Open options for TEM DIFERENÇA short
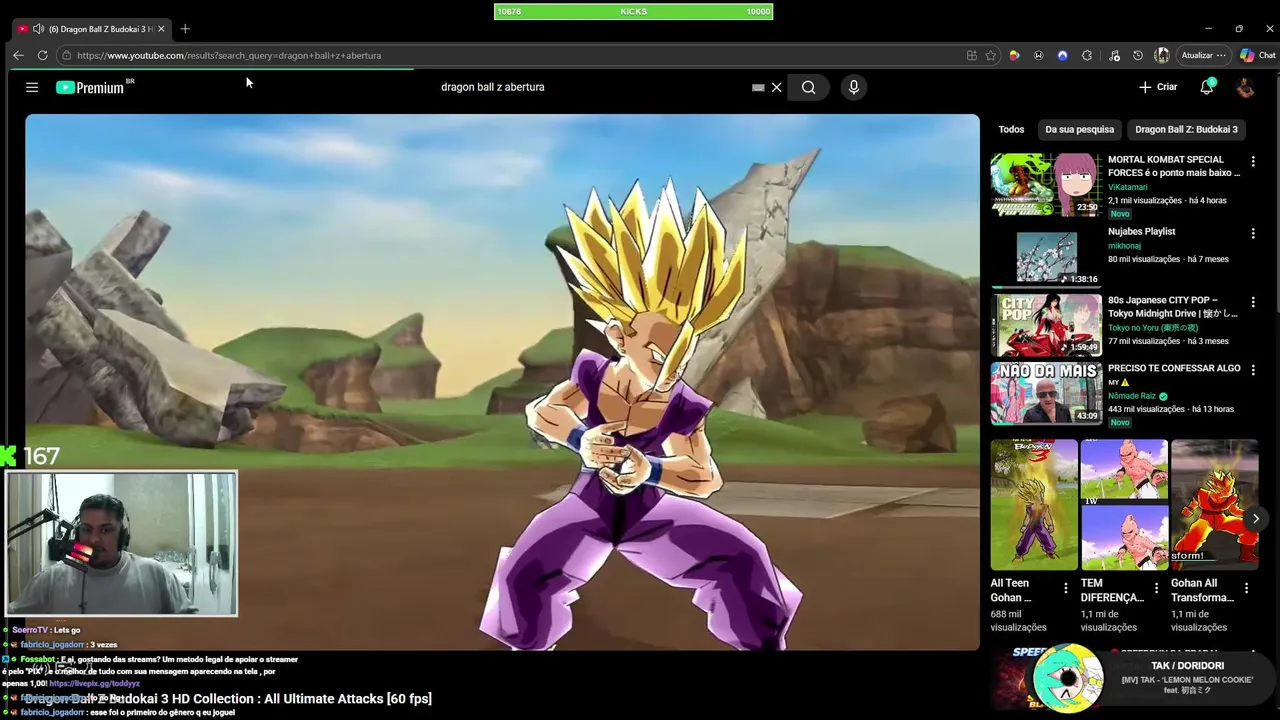Screen dimensions: 1280x720 (x=1156, y=588)
